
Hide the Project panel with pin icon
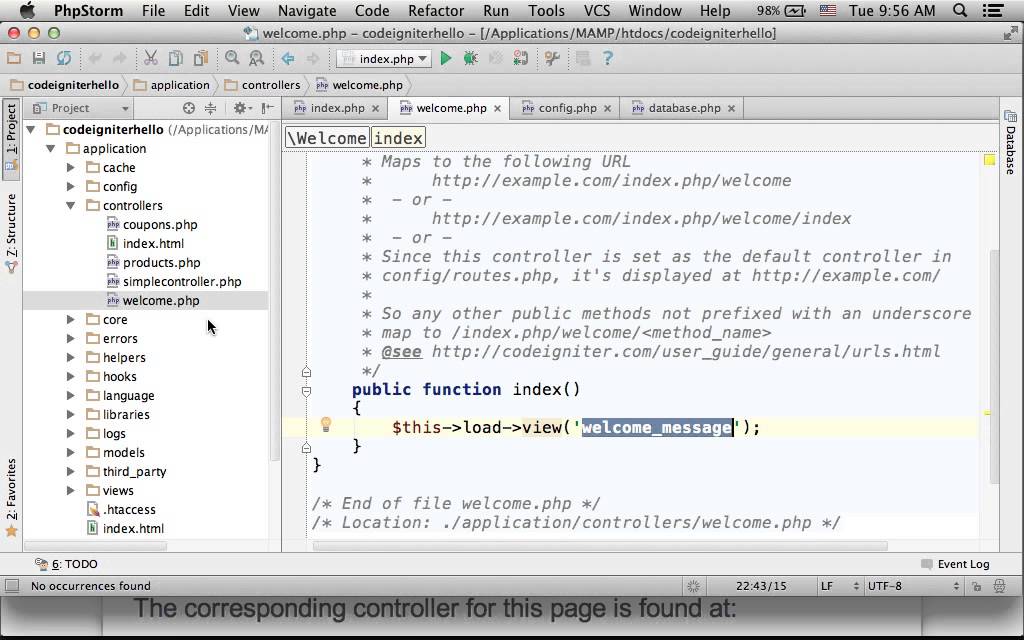pyautogui.click(x=267, y=108)
